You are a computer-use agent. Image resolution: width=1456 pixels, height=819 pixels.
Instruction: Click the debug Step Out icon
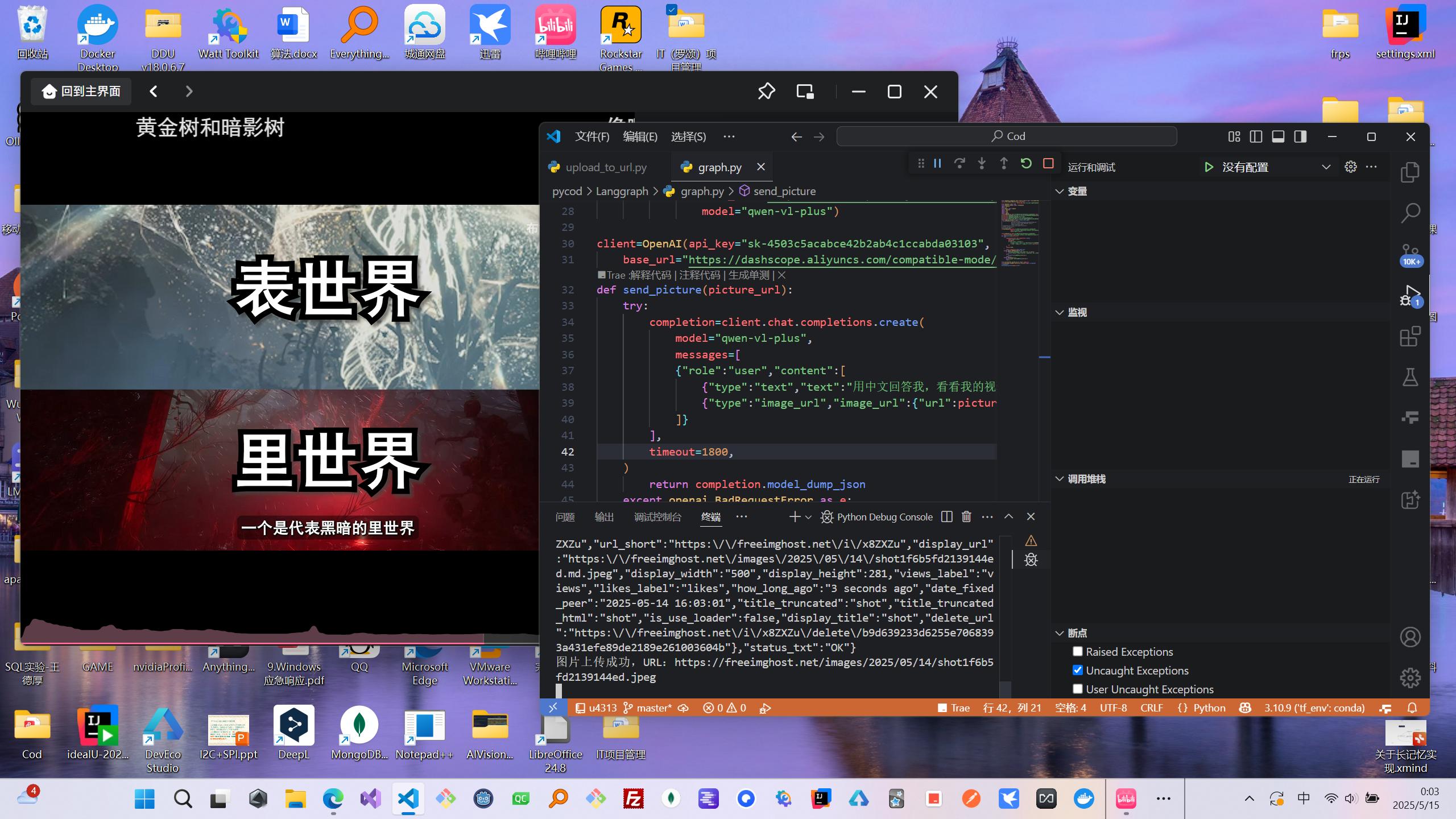point(1004,164)
